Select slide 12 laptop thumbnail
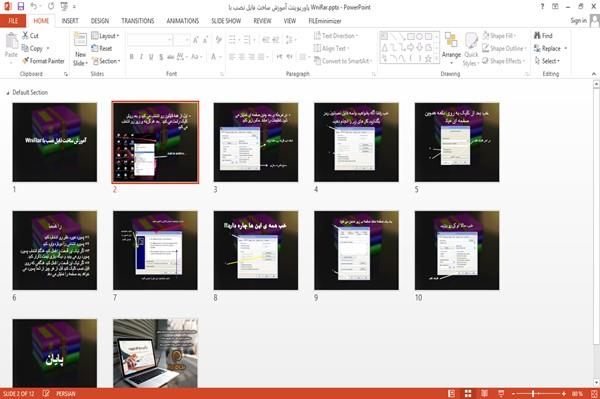 coord(155,353)
